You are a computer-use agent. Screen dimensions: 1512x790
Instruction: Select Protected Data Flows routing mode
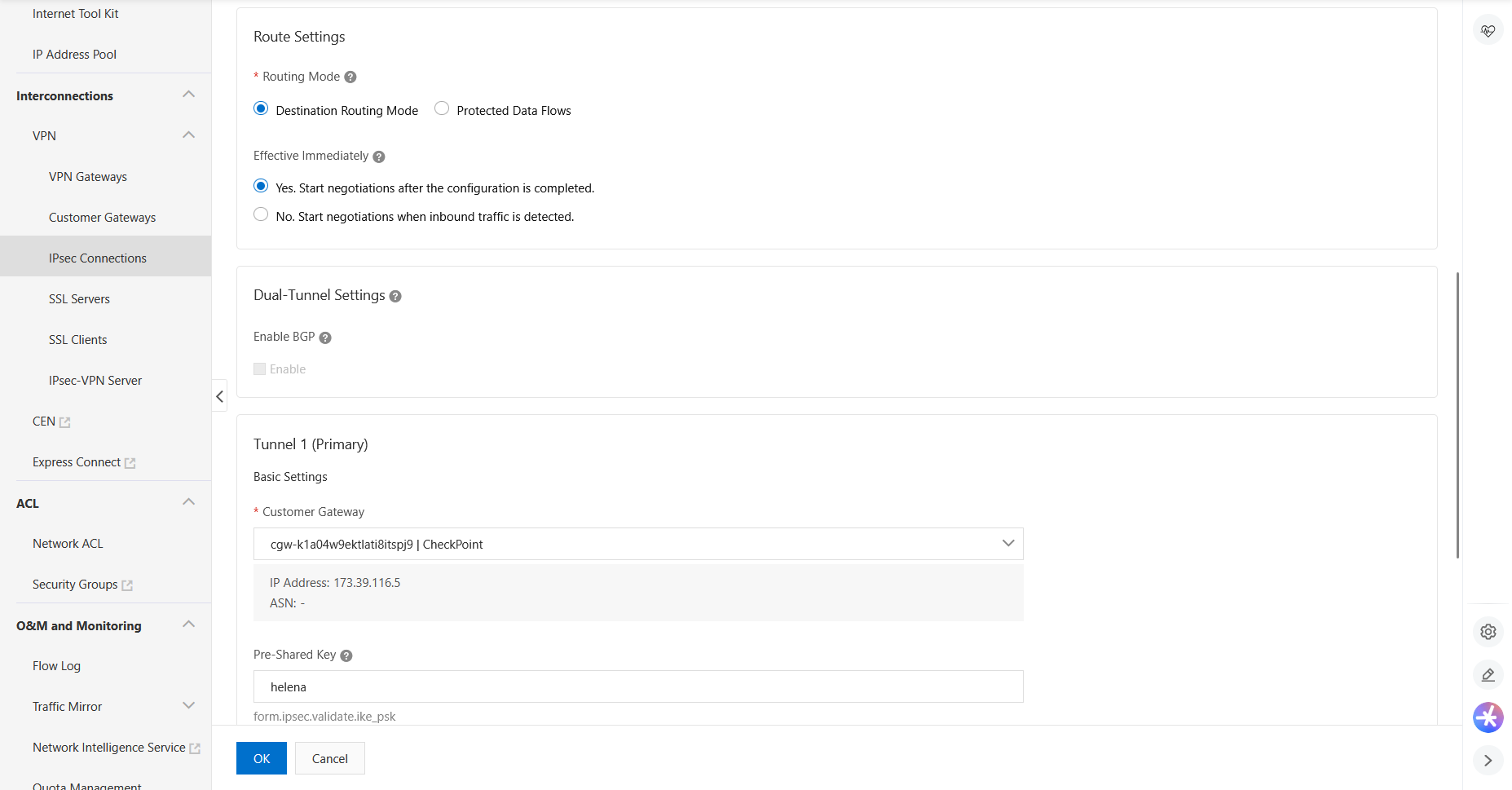coord(442,108)
